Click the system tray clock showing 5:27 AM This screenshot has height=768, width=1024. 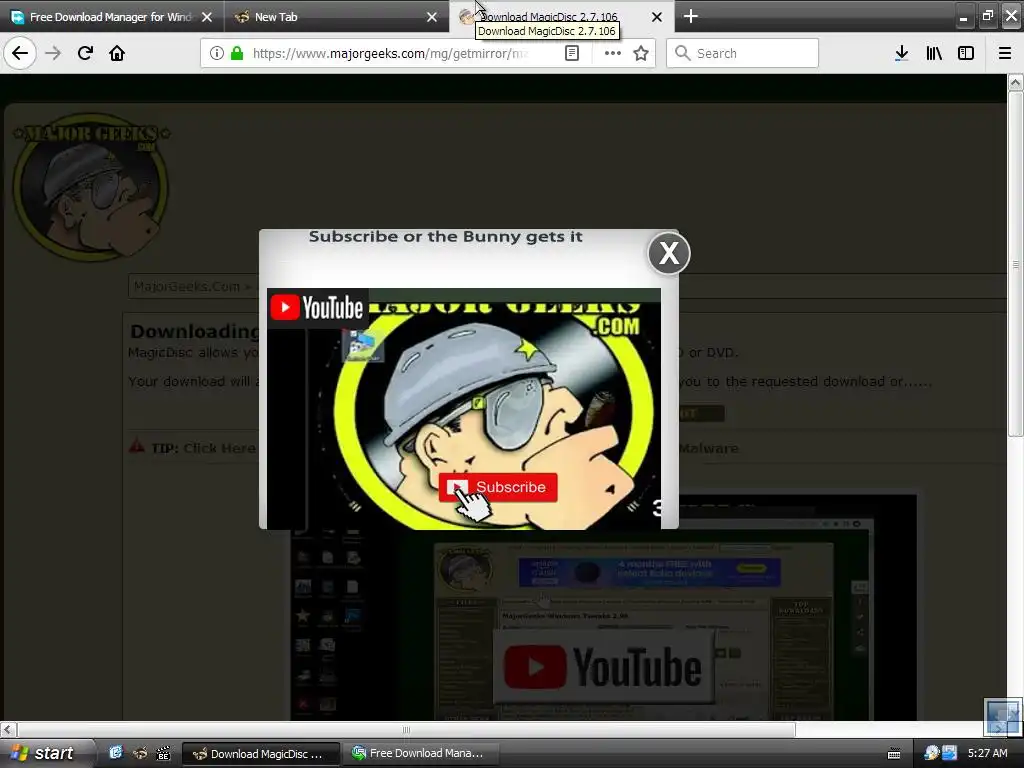point(987,753)
